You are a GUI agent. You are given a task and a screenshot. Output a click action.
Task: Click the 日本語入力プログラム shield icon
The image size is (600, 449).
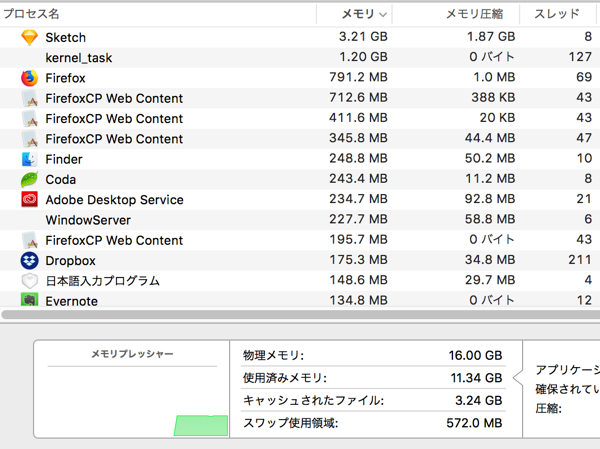[29, 281]
